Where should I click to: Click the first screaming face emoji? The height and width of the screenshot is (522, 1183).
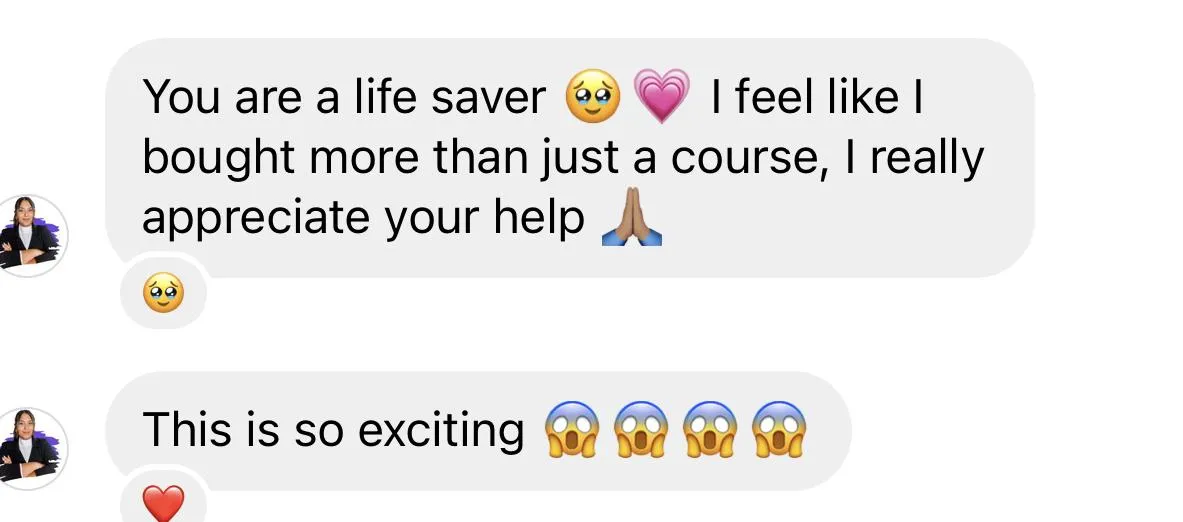click(572, 429)
